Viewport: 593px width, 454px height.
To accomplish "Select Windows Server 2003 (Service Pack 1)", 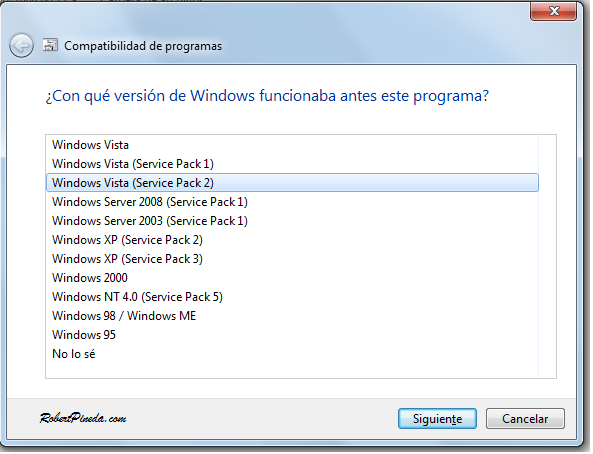I will point(292,221).
